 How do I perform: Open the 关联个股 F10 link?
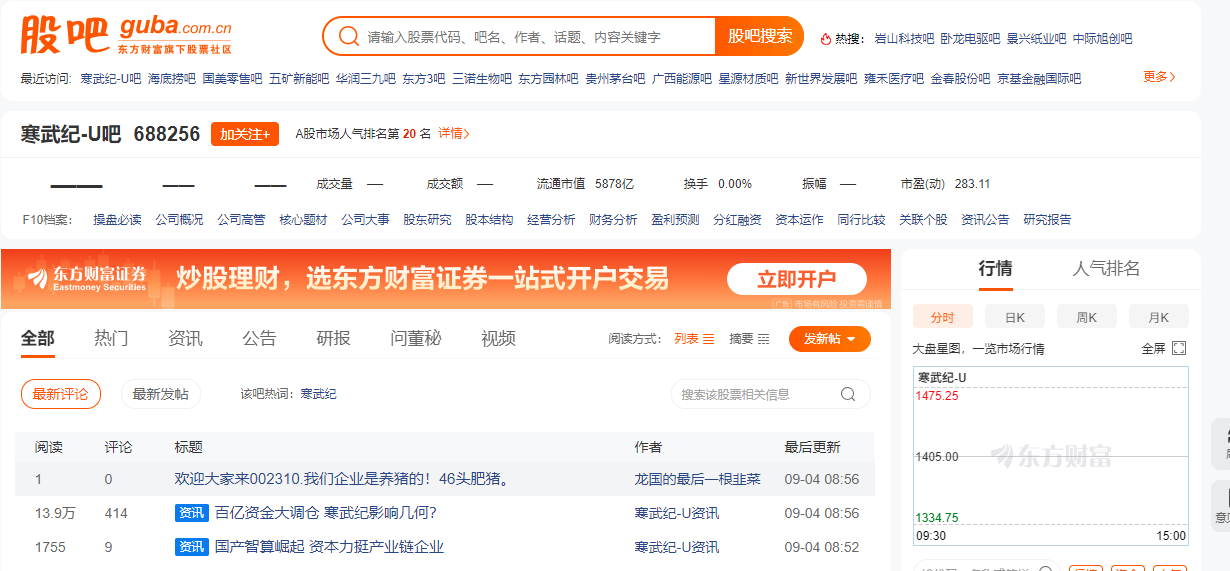(x=923, y=219)
